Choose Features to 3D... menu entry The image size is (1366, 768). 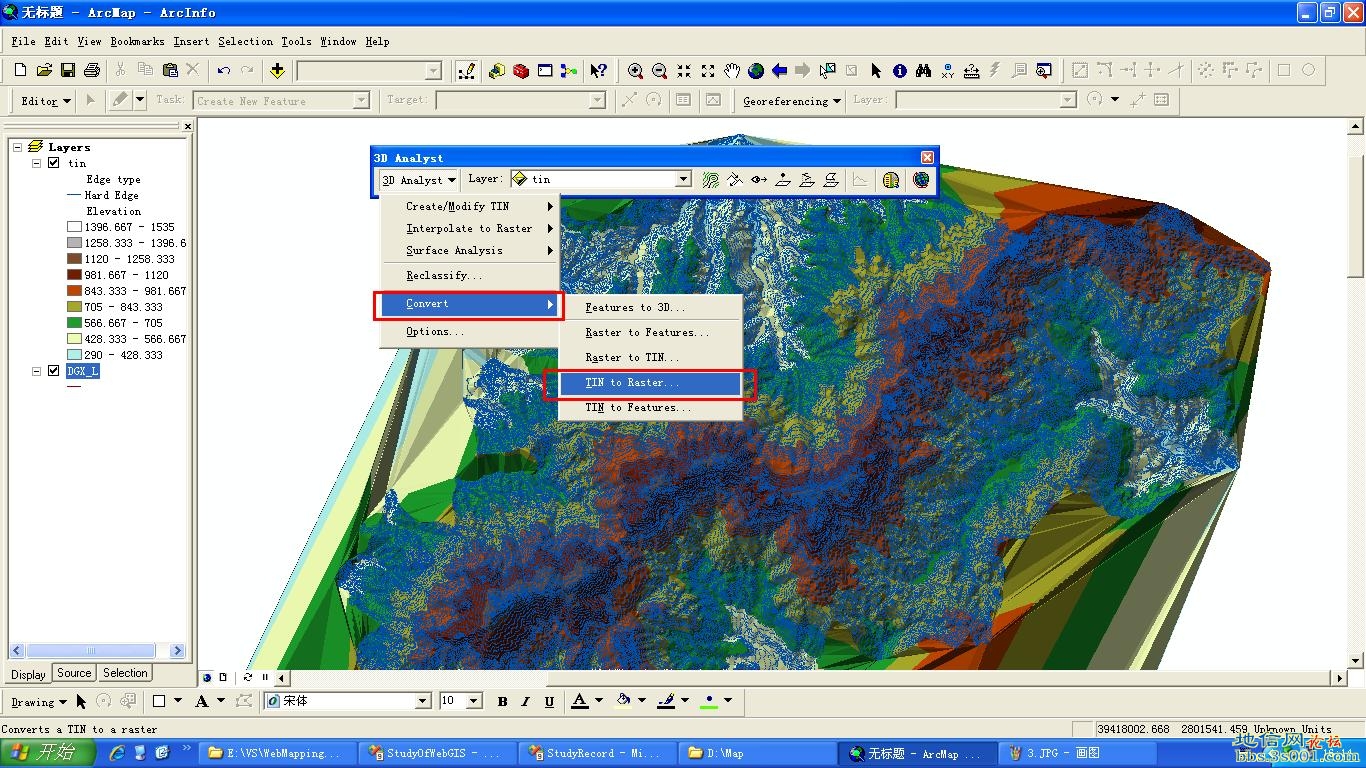tap(649, 308)
